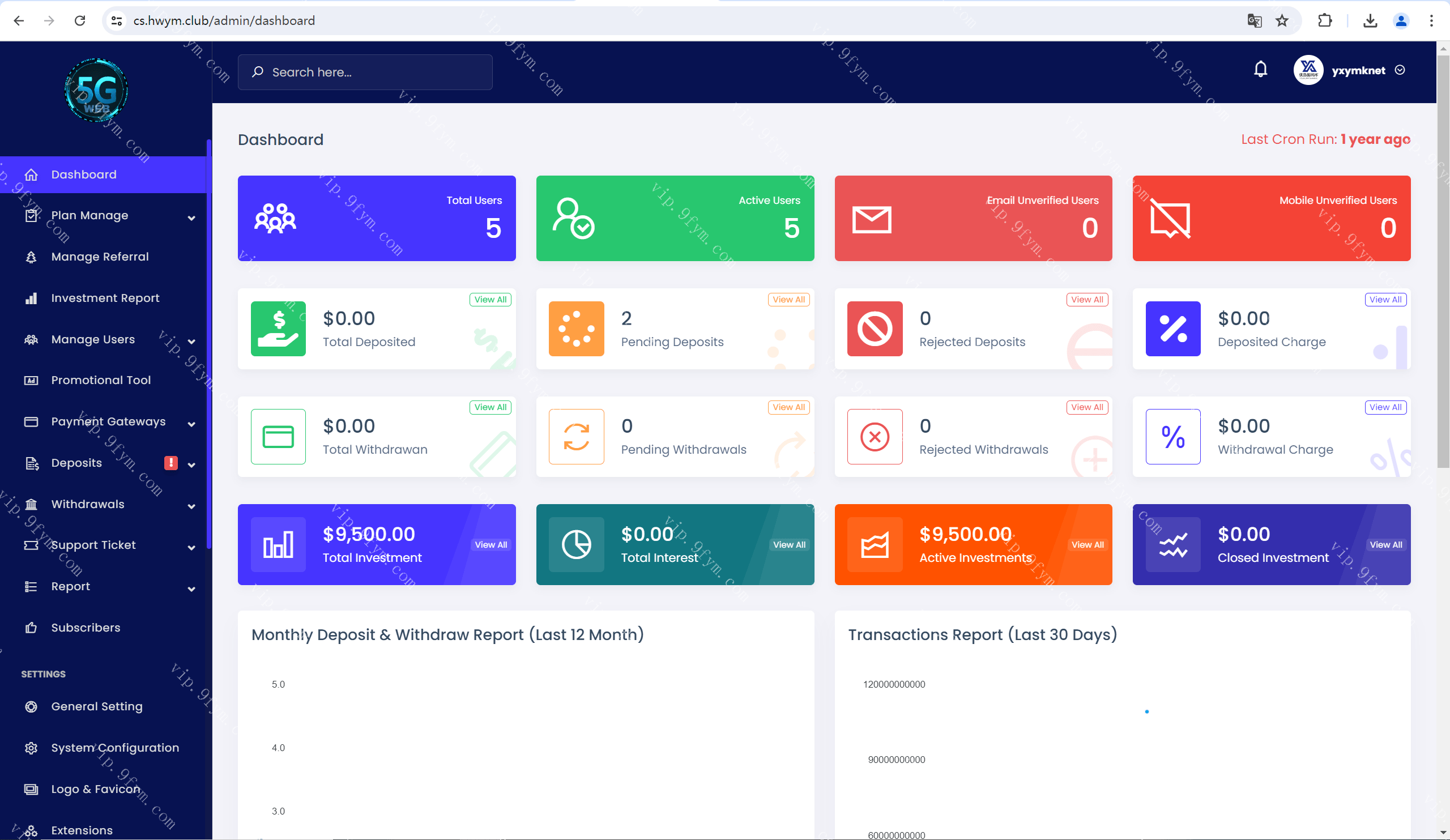Expand the Payment Gateways menu
Viewport: 1450px width, 840px height.
click(x=109, y=422)
